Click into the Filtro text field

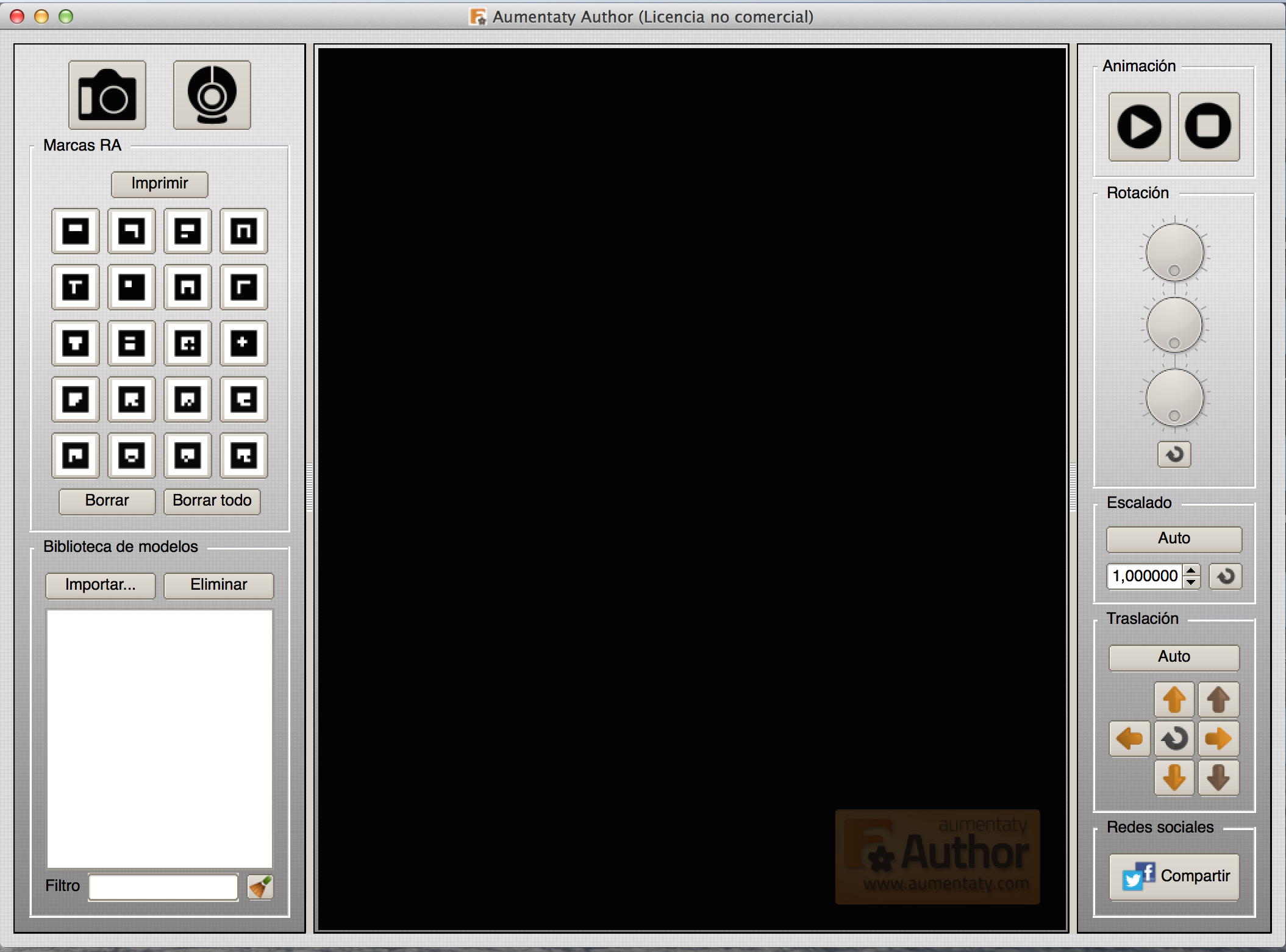click(x=163, y=887)
